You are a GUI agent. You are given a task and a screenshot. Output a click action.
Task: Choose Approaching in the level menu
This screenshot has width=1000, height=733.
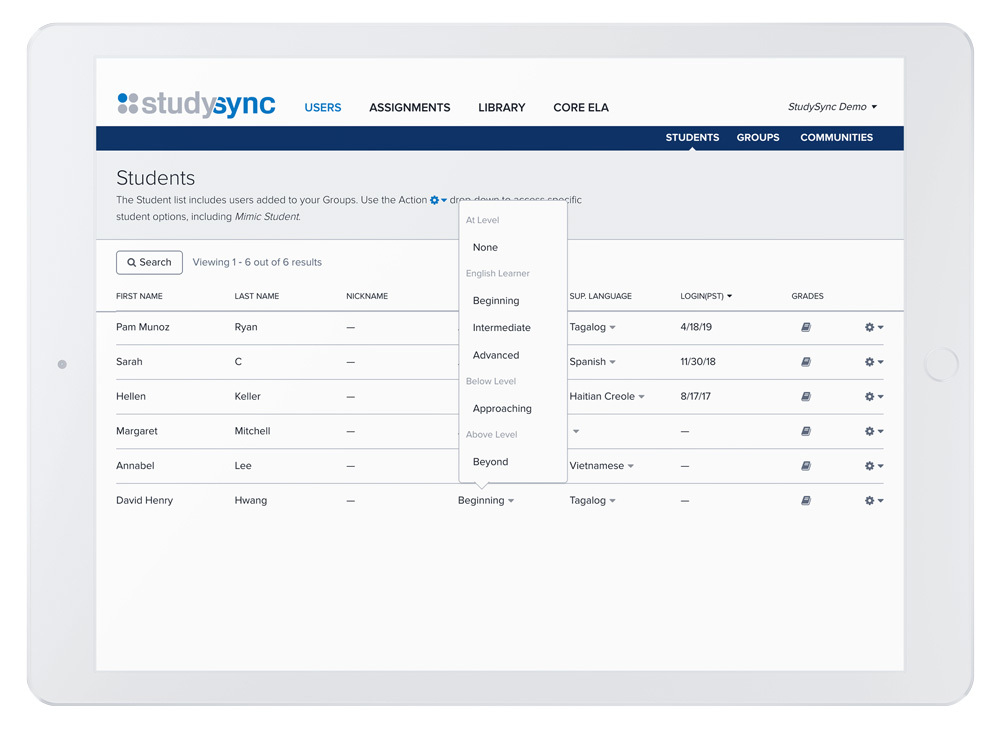[x=502, y=409]
